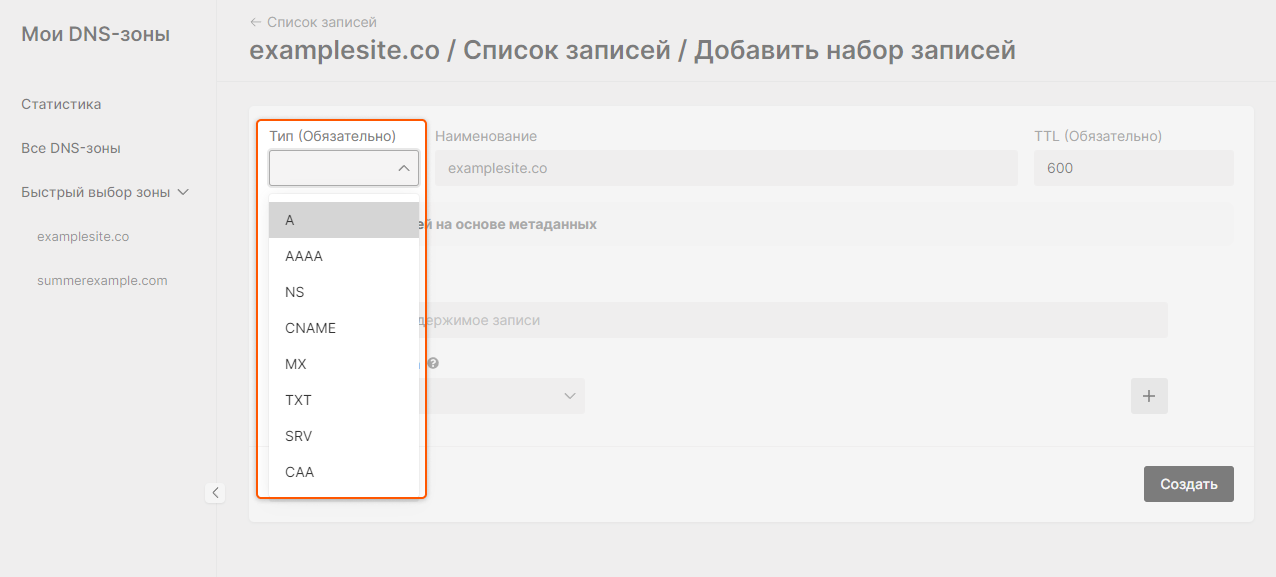Select A record type option
1276x577 pixels.
[x=343, y=220]
